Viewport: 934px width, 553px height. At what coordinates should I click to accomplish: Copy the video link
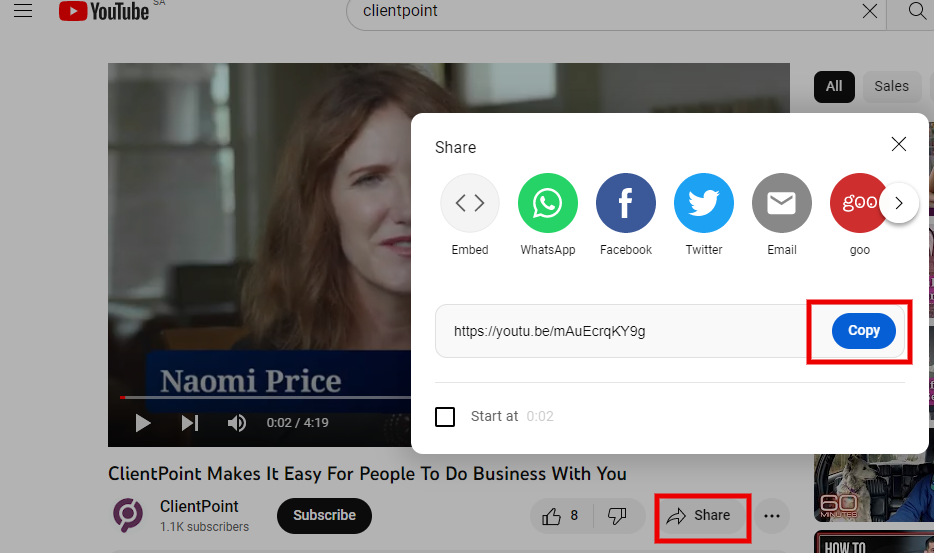tap(864, 331)
